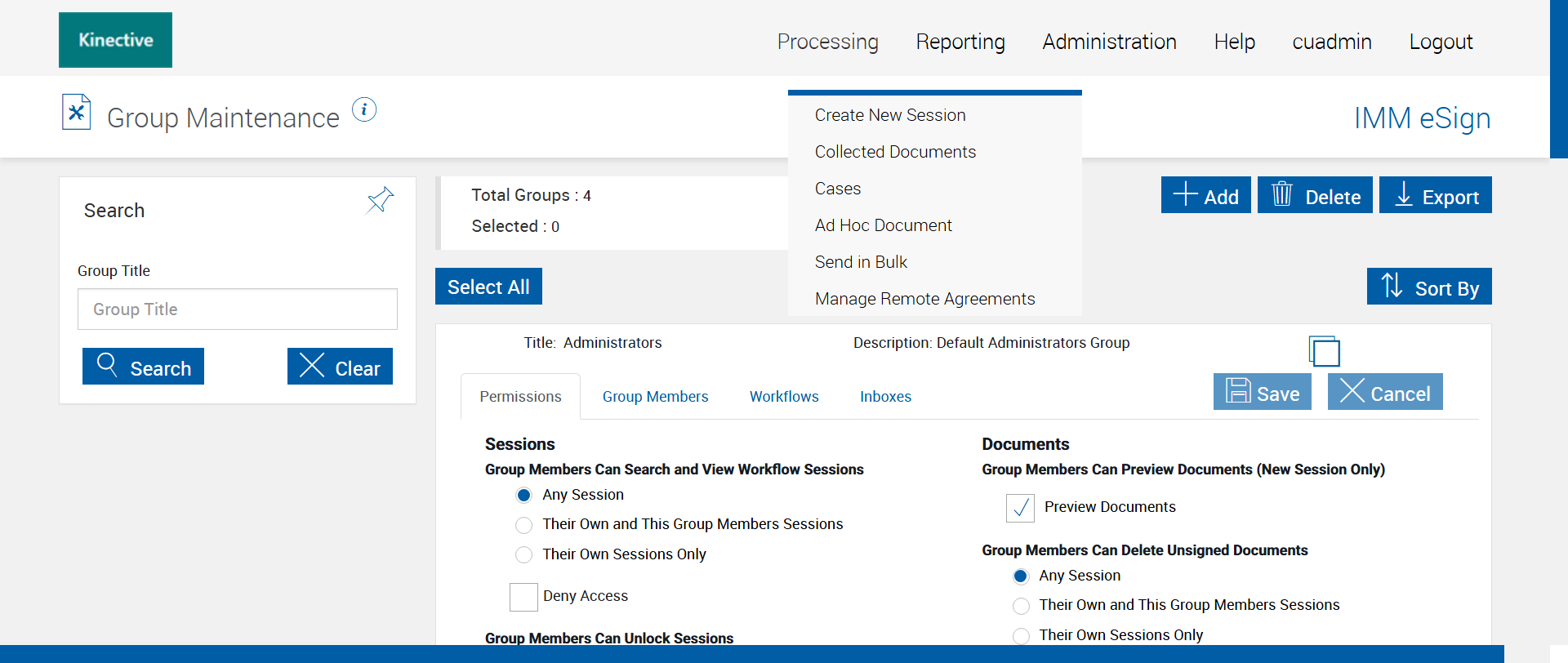This screenshot has width=1568, height=663.
Task: Add a new group
Action: 1205,196
